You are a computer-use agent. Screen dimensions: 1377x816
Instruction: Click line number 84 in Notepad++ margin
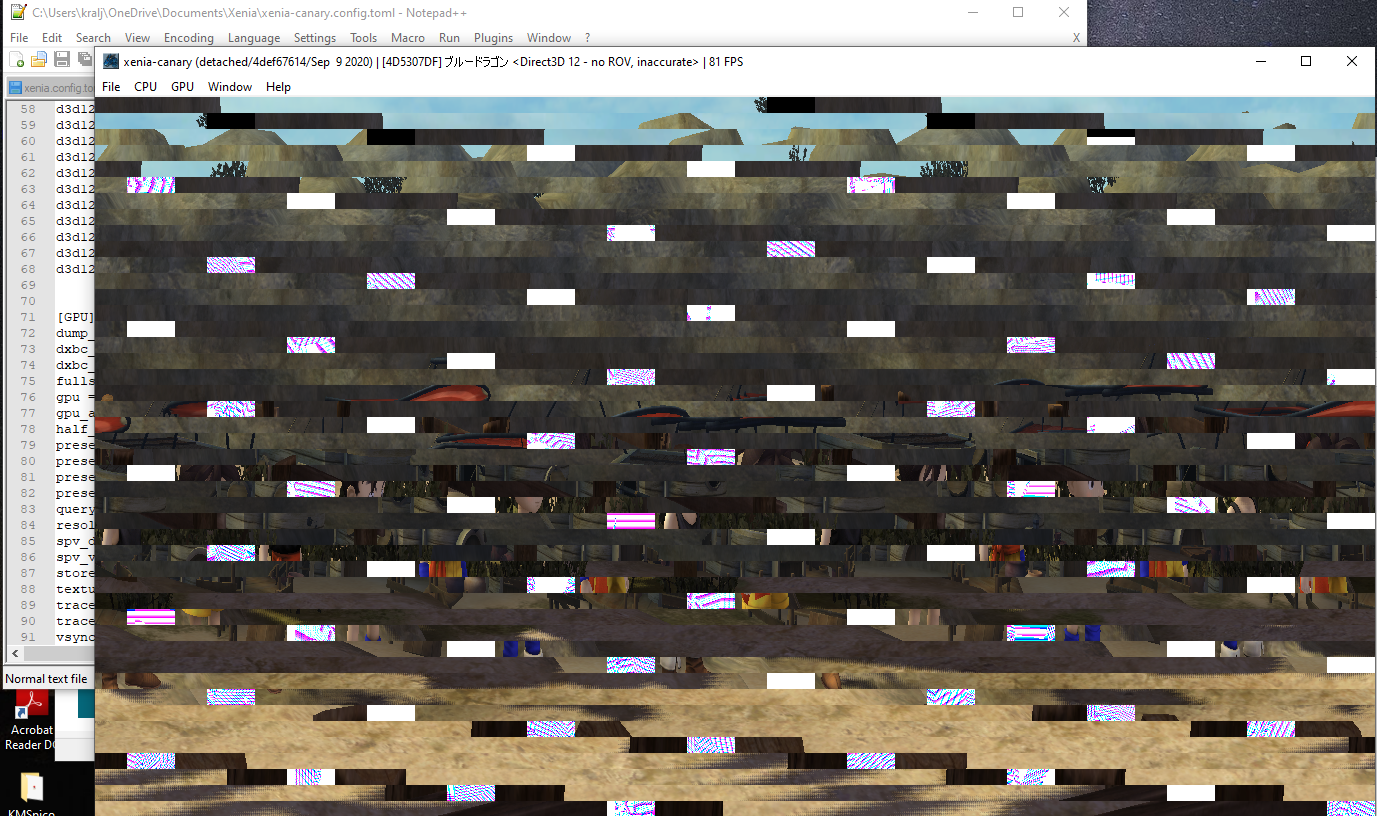tap(28, 525)
